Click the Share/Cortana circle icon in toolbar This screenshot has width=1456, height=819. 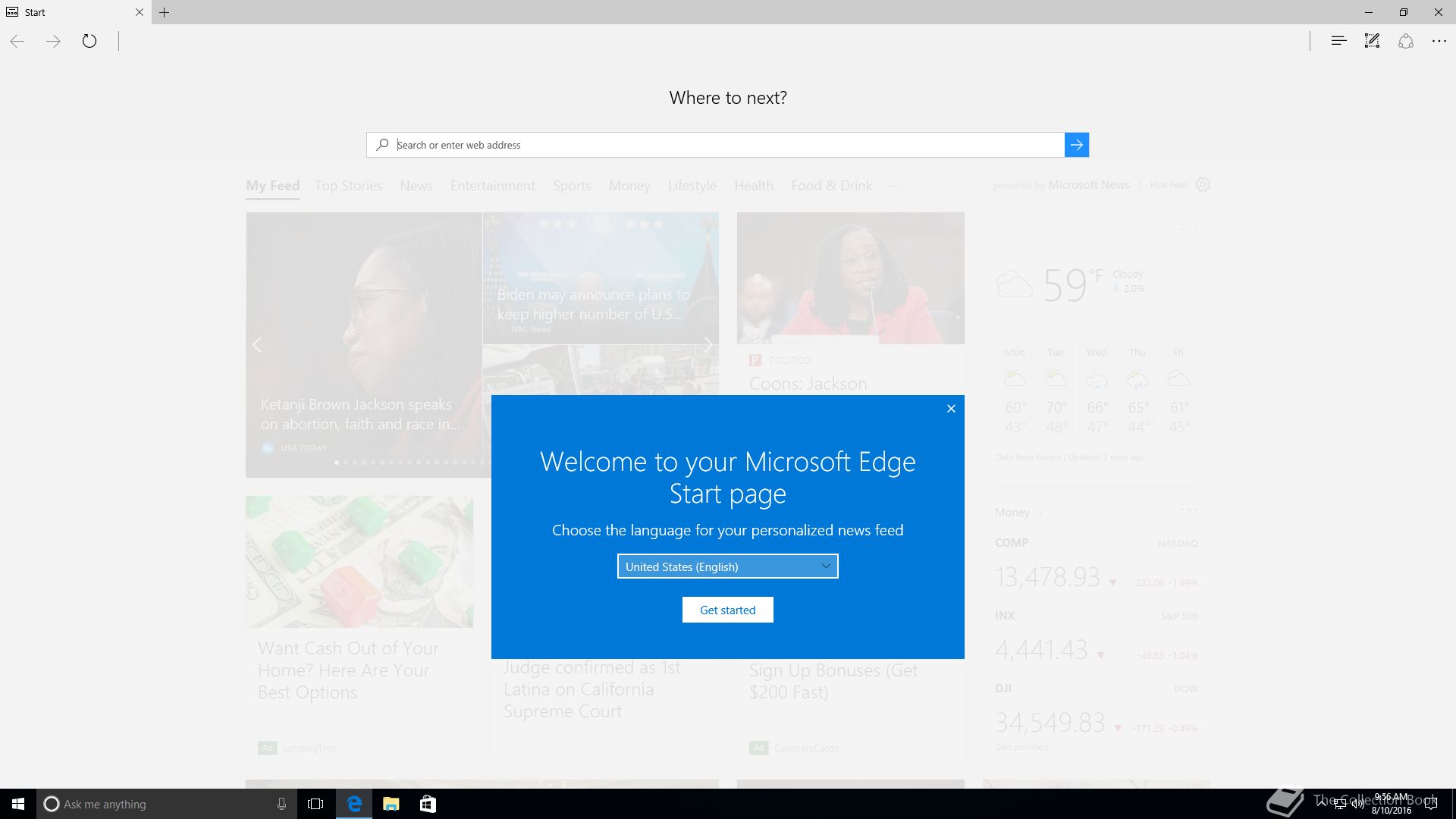1405,41
